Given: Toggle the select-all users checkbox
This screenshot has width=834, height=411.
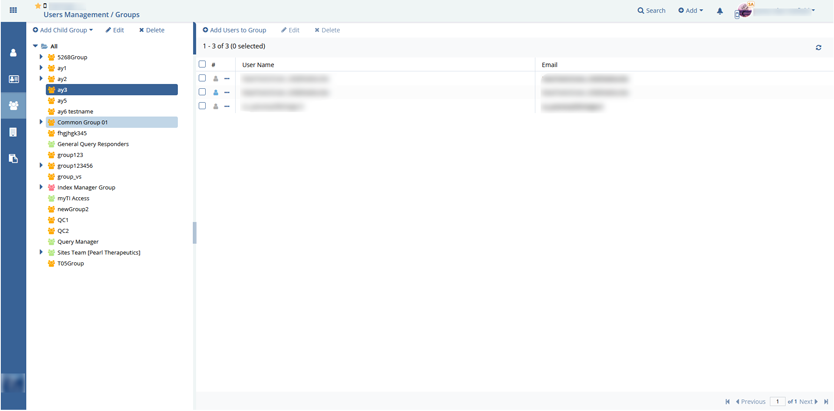Looking at the screenshot, I should pyautogui.click(x=202, y=65).
